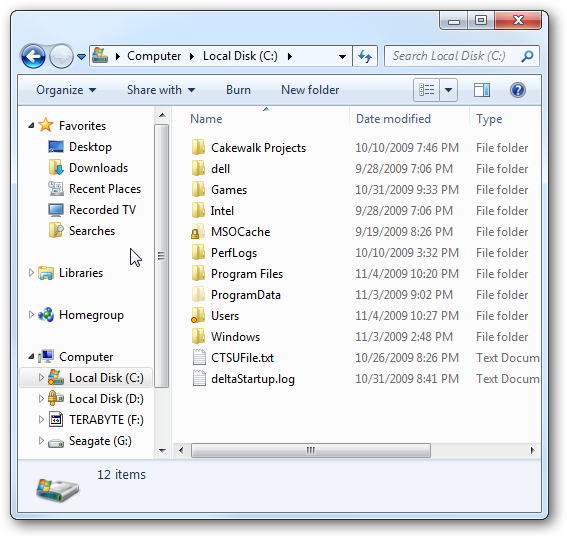Select Favorites star icon
Screen dimensions: 567x538
[46, 125]
